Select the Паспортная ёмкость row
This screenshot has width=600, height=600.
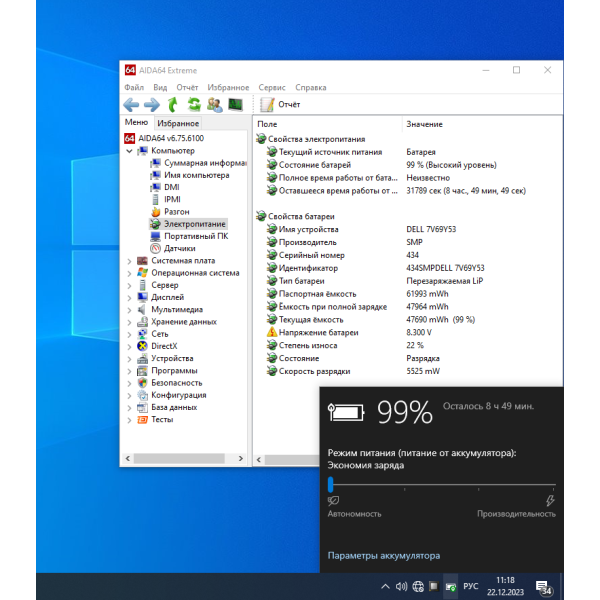click(408, 294)
